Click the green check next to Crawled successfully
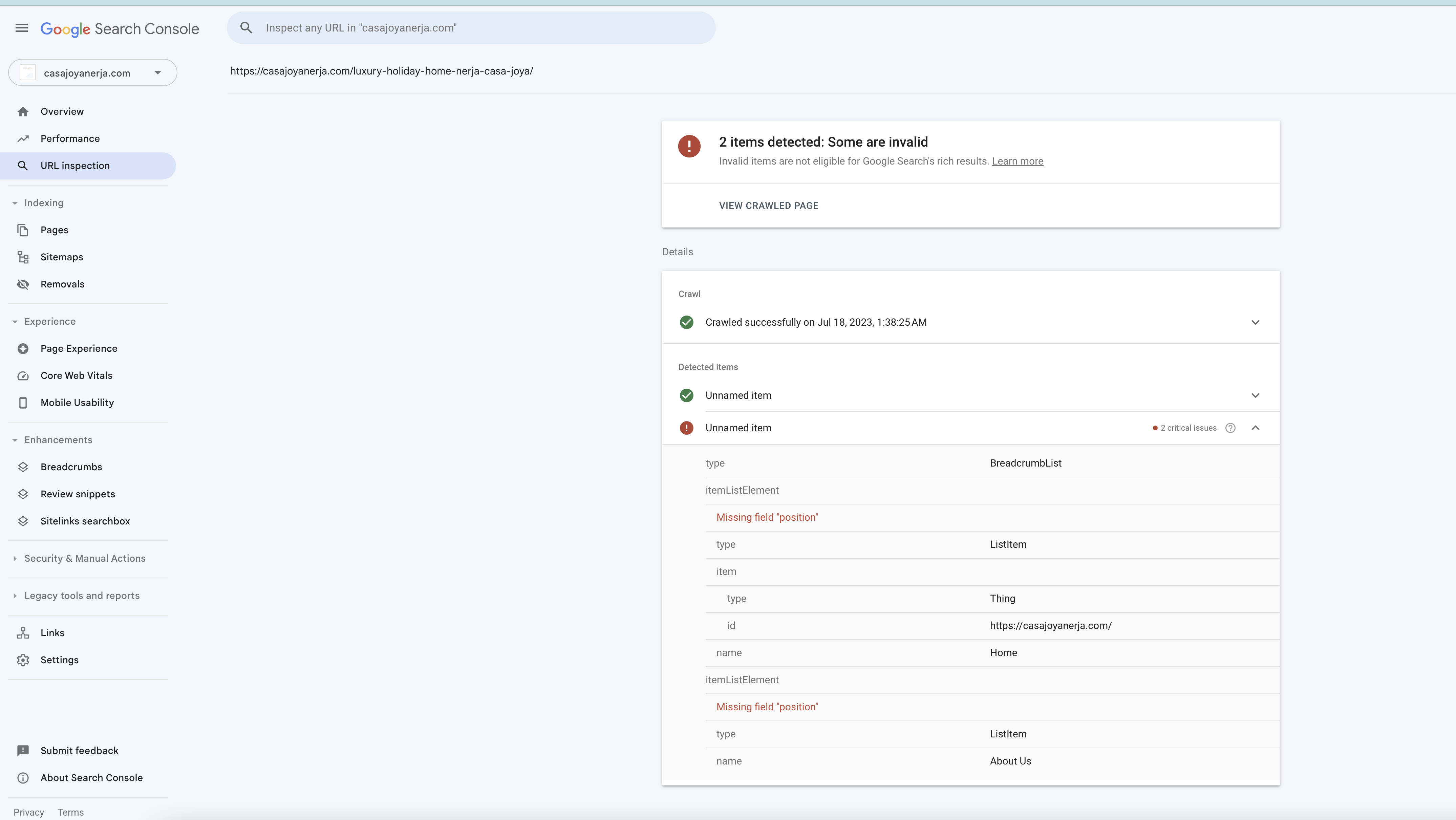 point(686,322)
